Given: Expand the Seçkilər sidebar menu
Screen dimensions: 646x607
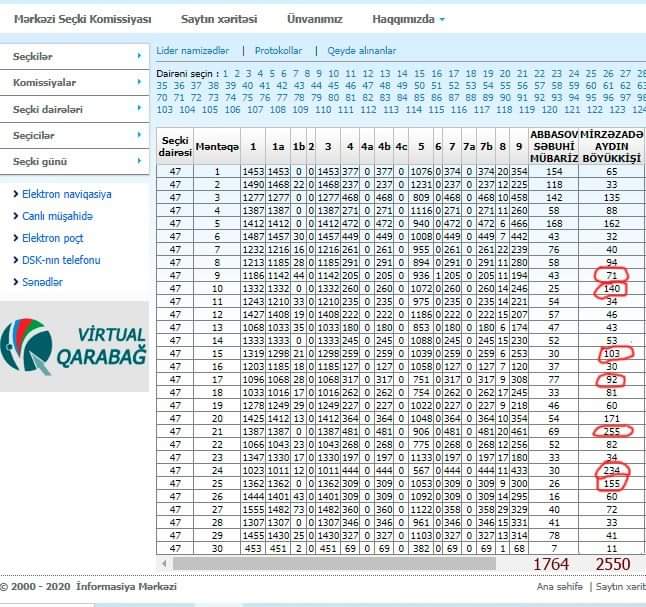Looking at the screenshot, I should coord(75,56).
